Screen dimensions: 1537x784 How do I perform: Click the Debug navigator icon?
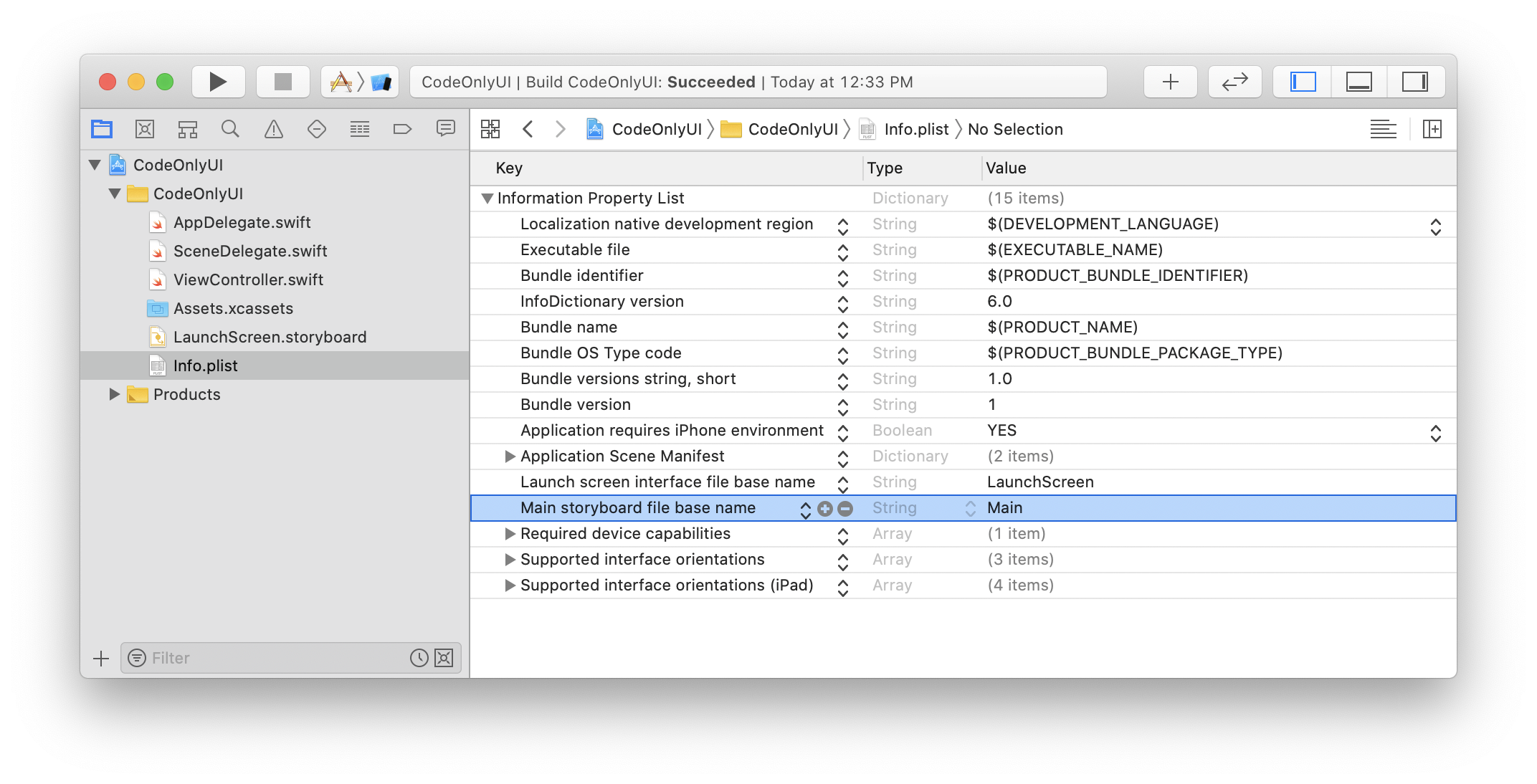pos(357,128)
